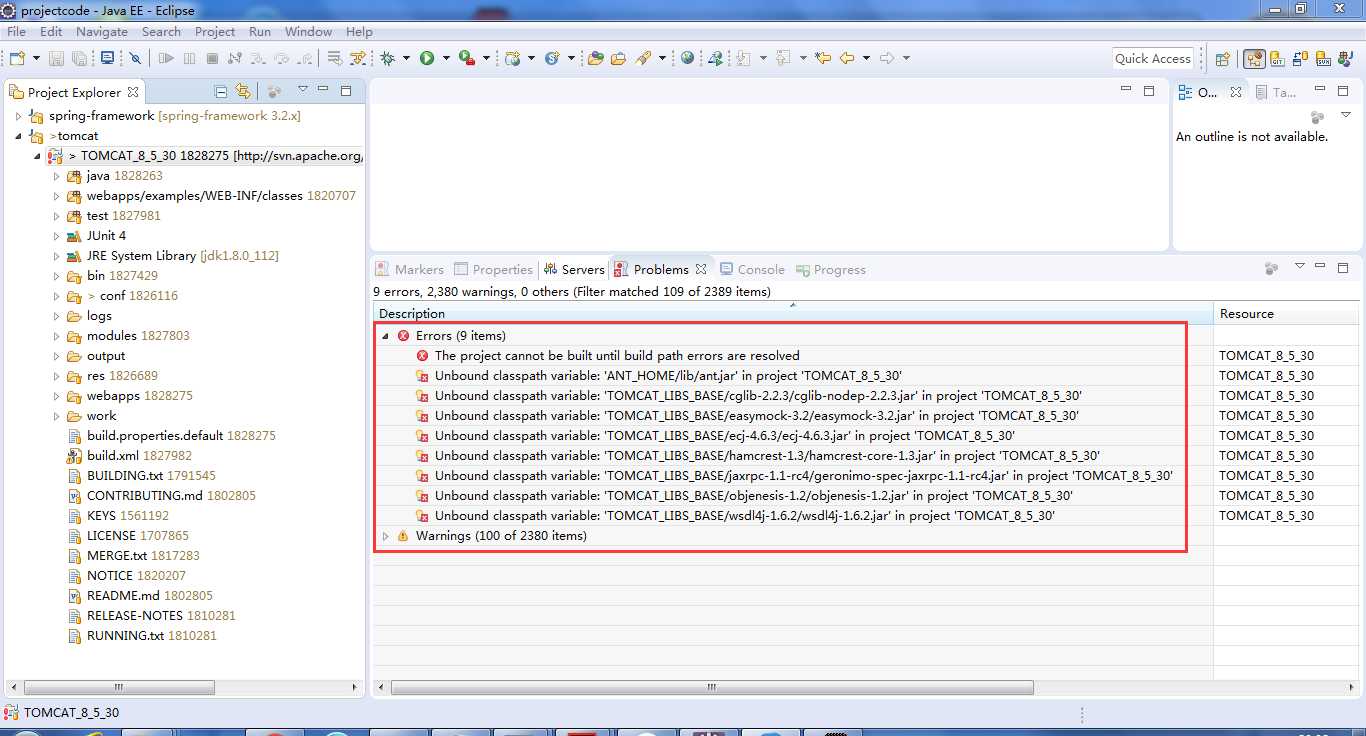Click the Disconnect debug icon
The width and height of the screenshot is (1366, 736).
pyautogui.click(x=235, y=58)
